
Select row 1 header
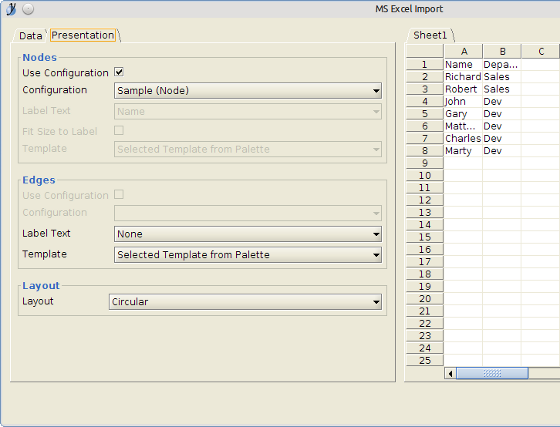click(x=425, y=65)
